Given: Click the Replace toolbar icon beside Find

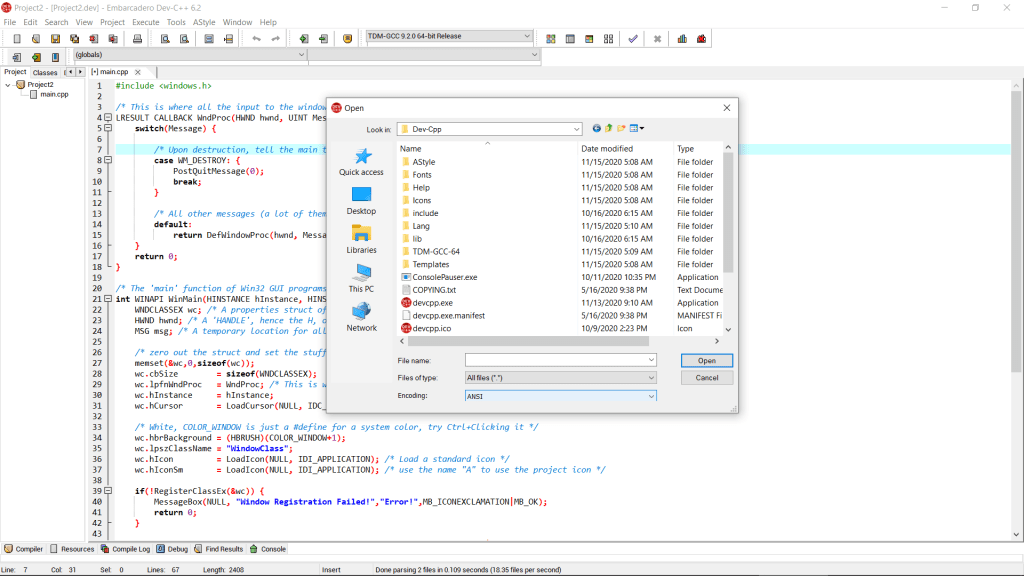Looking at the screenshot, I should click(185, 39).
